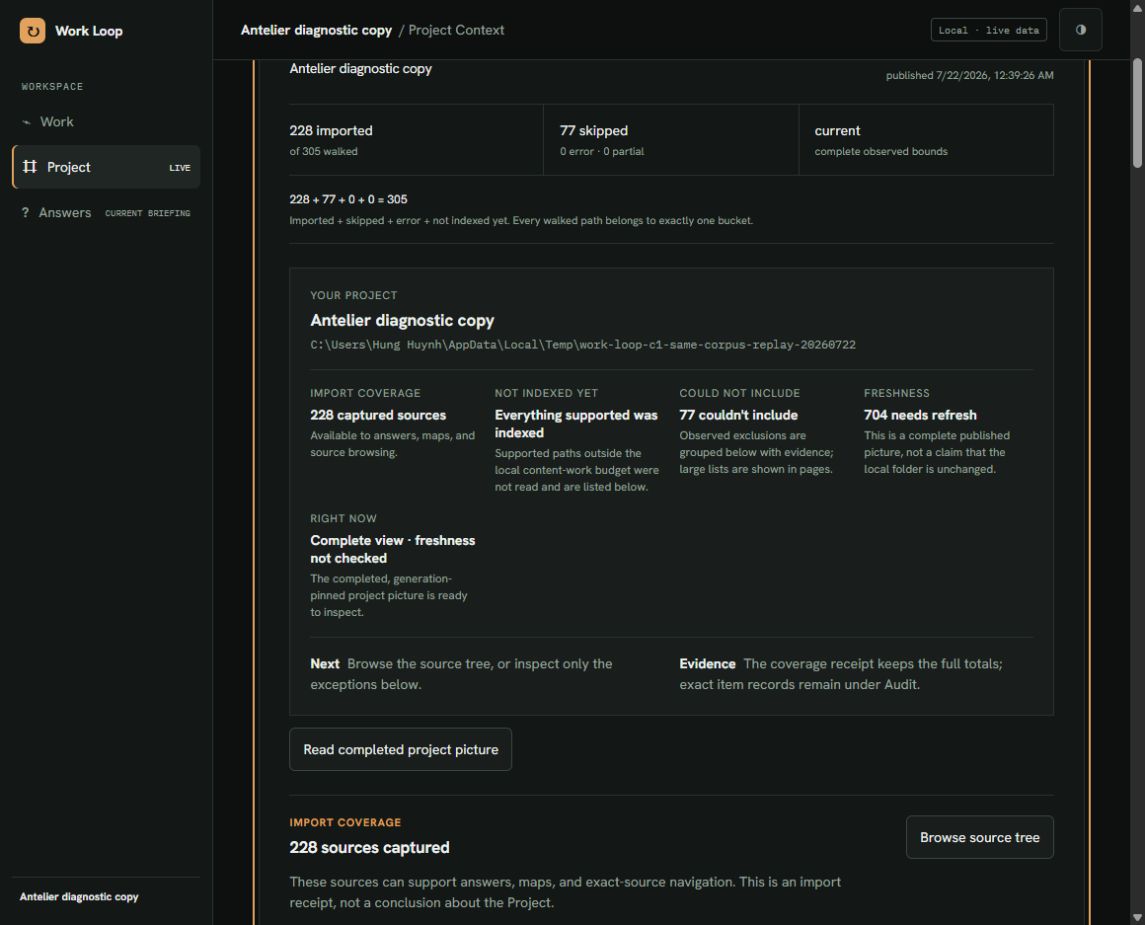This screenshot has width=1145, height=925.
Task: Click the Project grid icon in sidebar
Action: coord(29,166)
